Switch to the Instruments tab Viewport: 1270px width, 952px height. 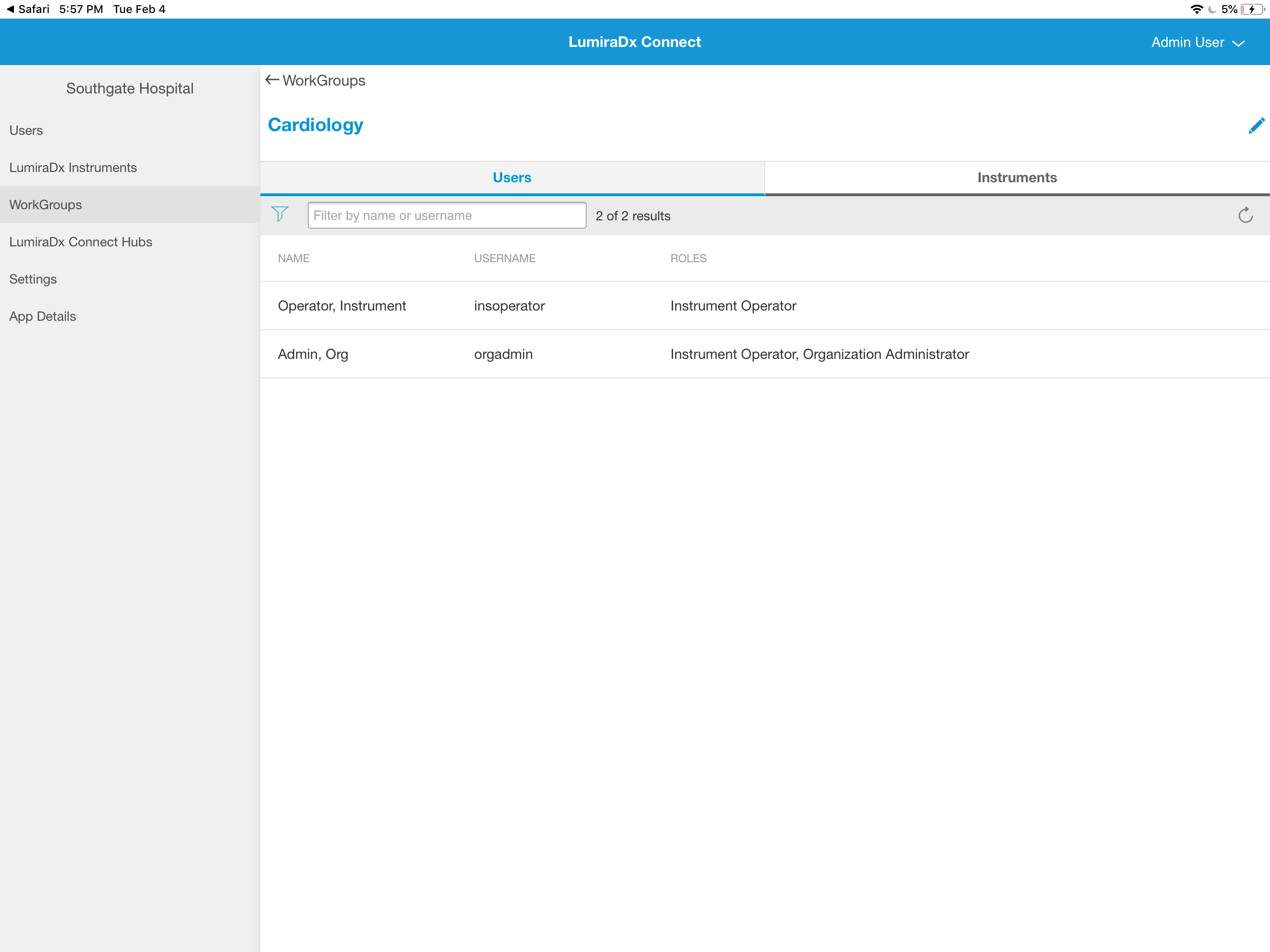[1017, 178]
